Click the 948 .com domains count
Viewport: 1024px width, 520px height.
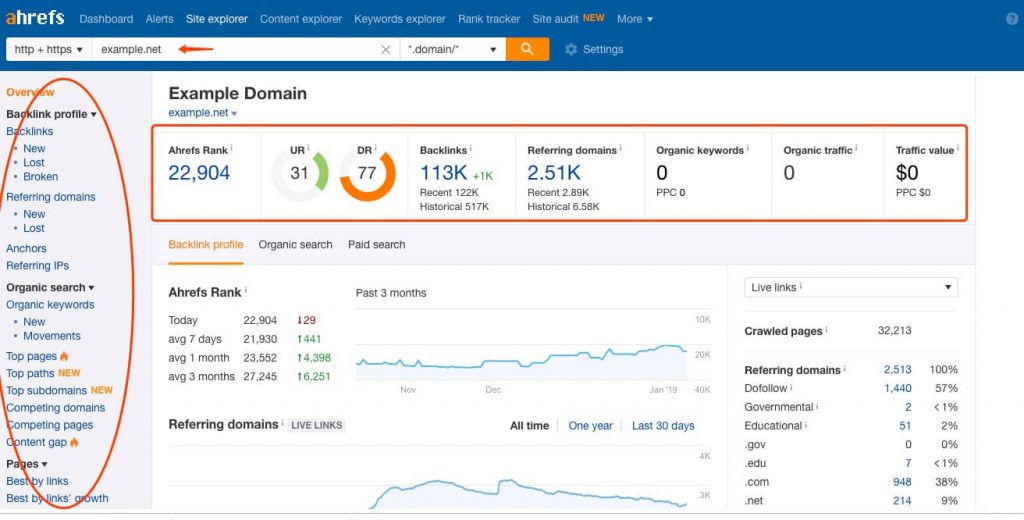pos(902,482)
